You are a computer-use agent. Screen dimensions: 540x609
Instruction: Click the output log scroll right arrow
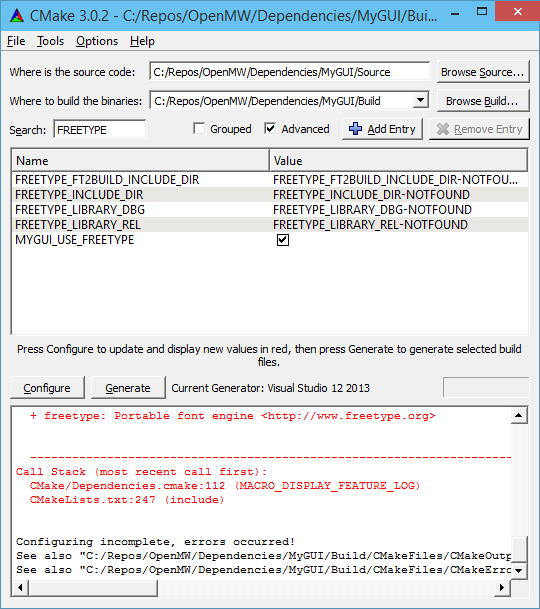pyautogui.click(x=502, y=587)
